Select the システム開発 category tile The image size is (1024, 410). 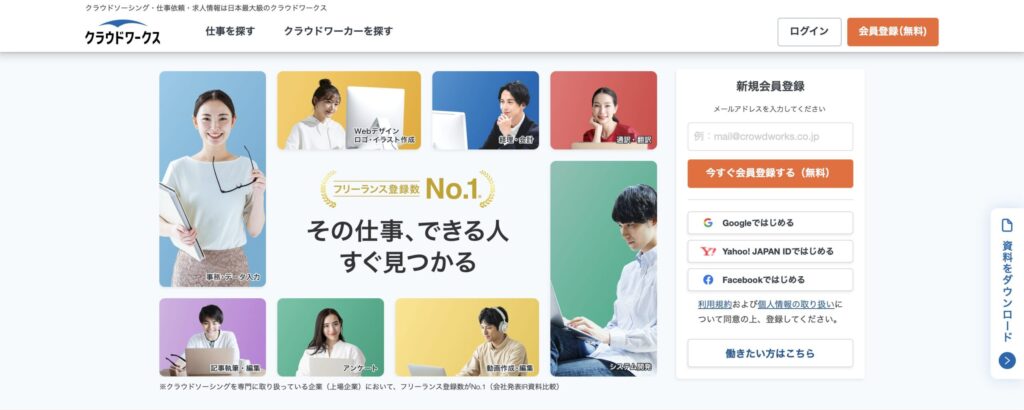coord(603,268)
